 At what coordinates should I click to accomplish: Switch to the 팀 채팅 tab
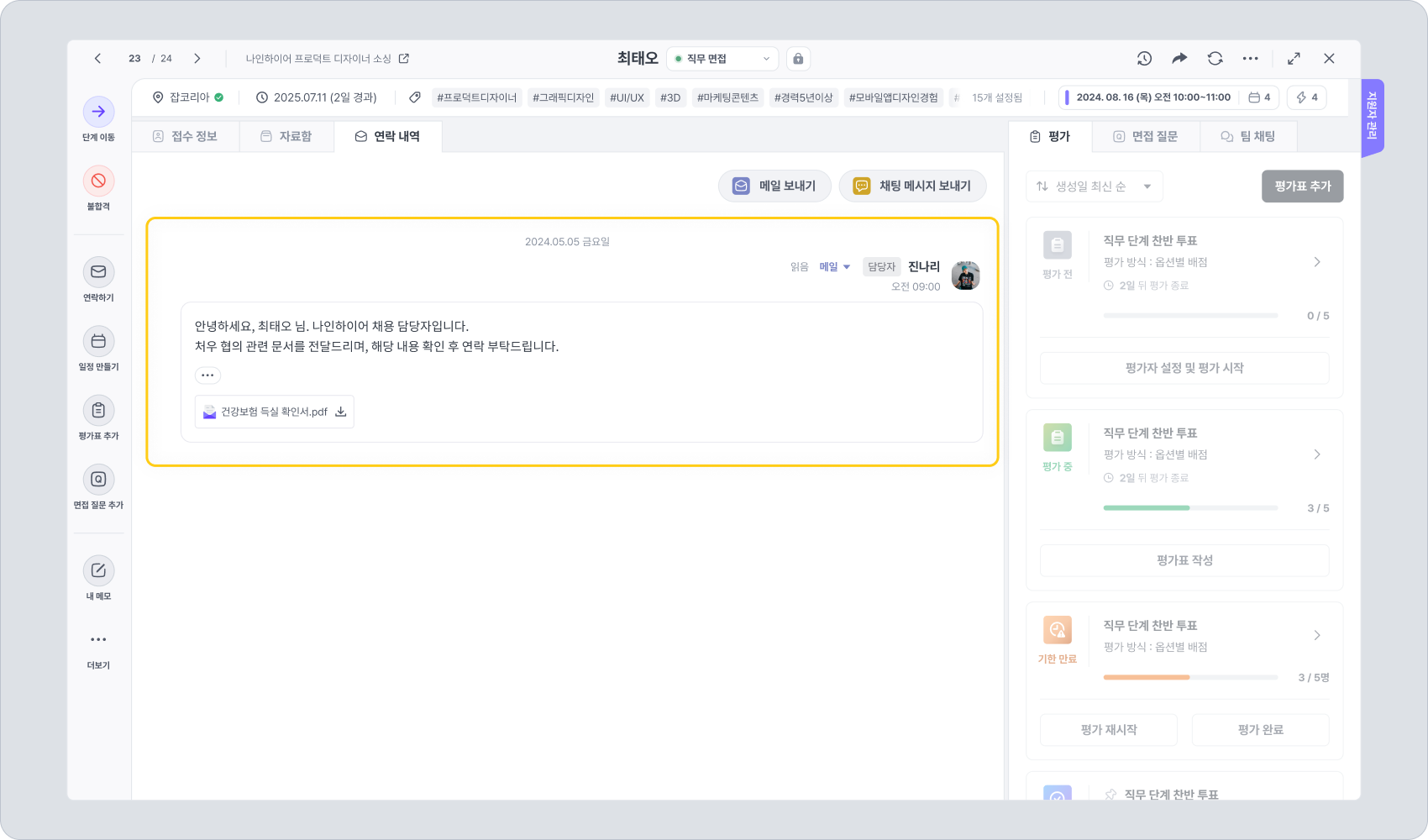click(1248, 136)
